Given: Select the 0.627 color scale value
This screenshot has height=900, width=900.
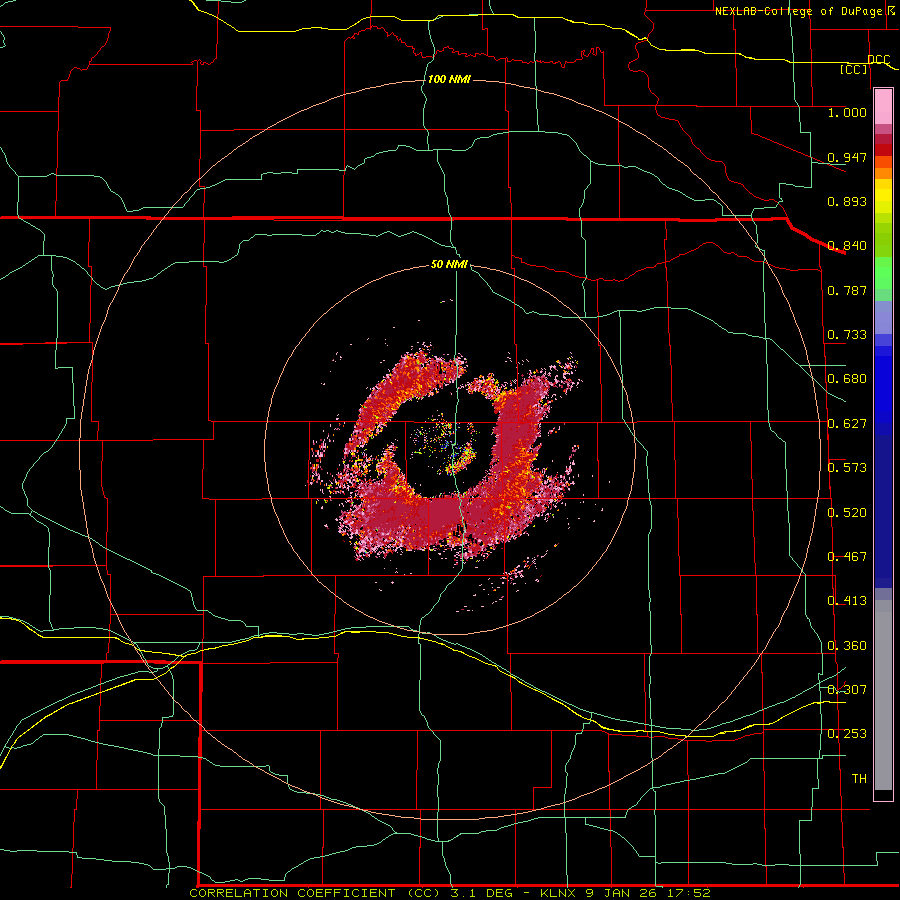Looking at the screenshot, I should (847, 424).
